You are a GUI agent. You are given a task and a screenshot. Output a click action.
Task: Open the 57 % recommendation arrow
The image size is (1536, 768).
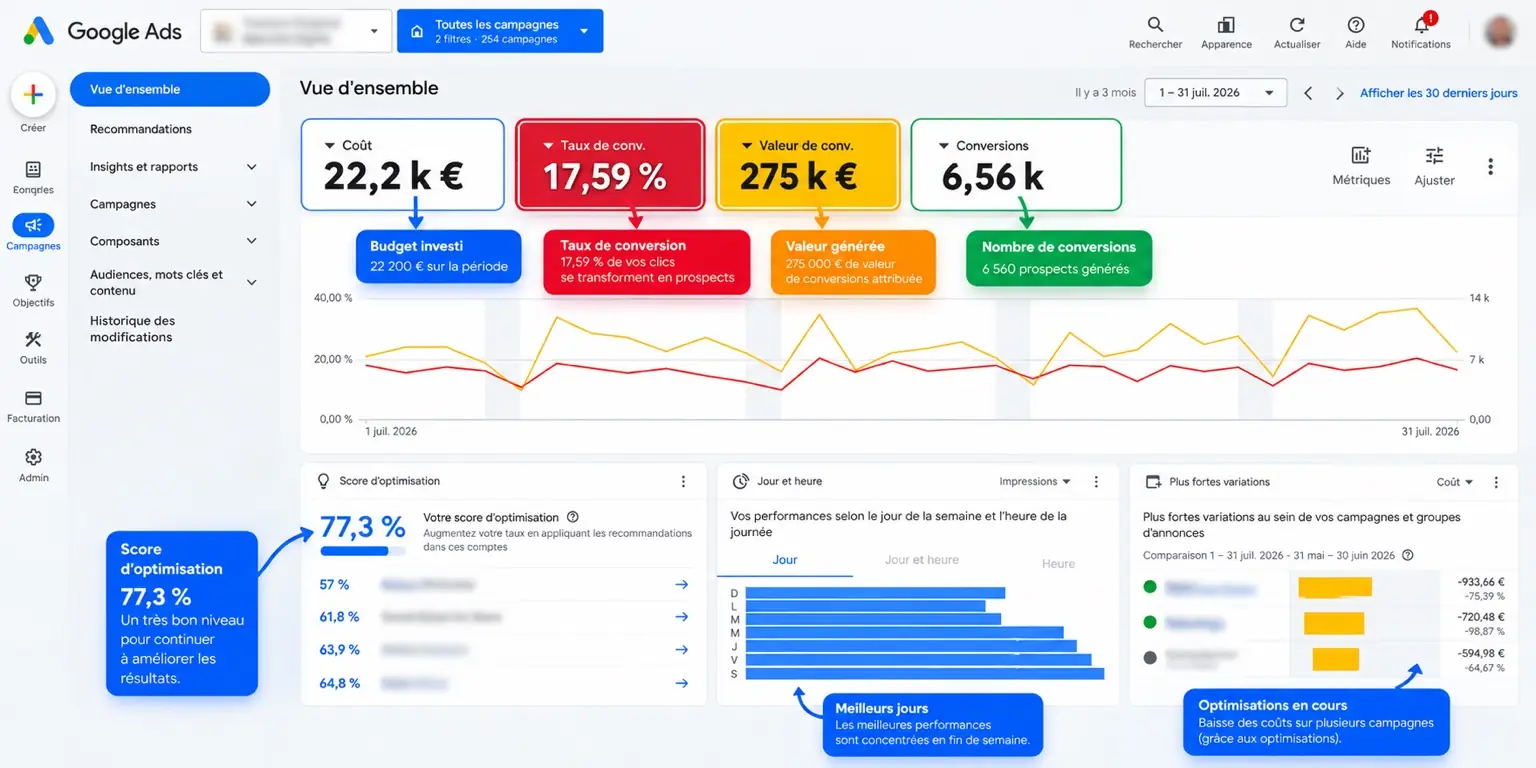click(681, 584)
